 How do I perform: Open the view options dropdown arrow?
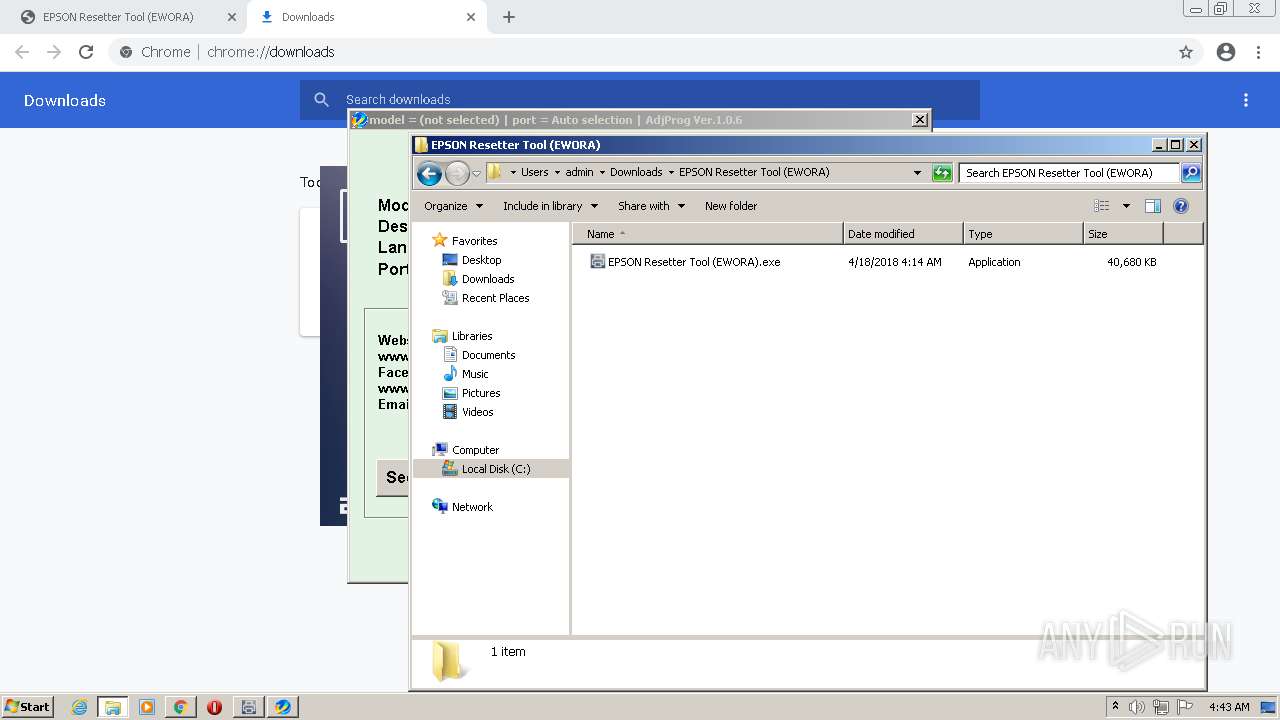pos(1126,206)
